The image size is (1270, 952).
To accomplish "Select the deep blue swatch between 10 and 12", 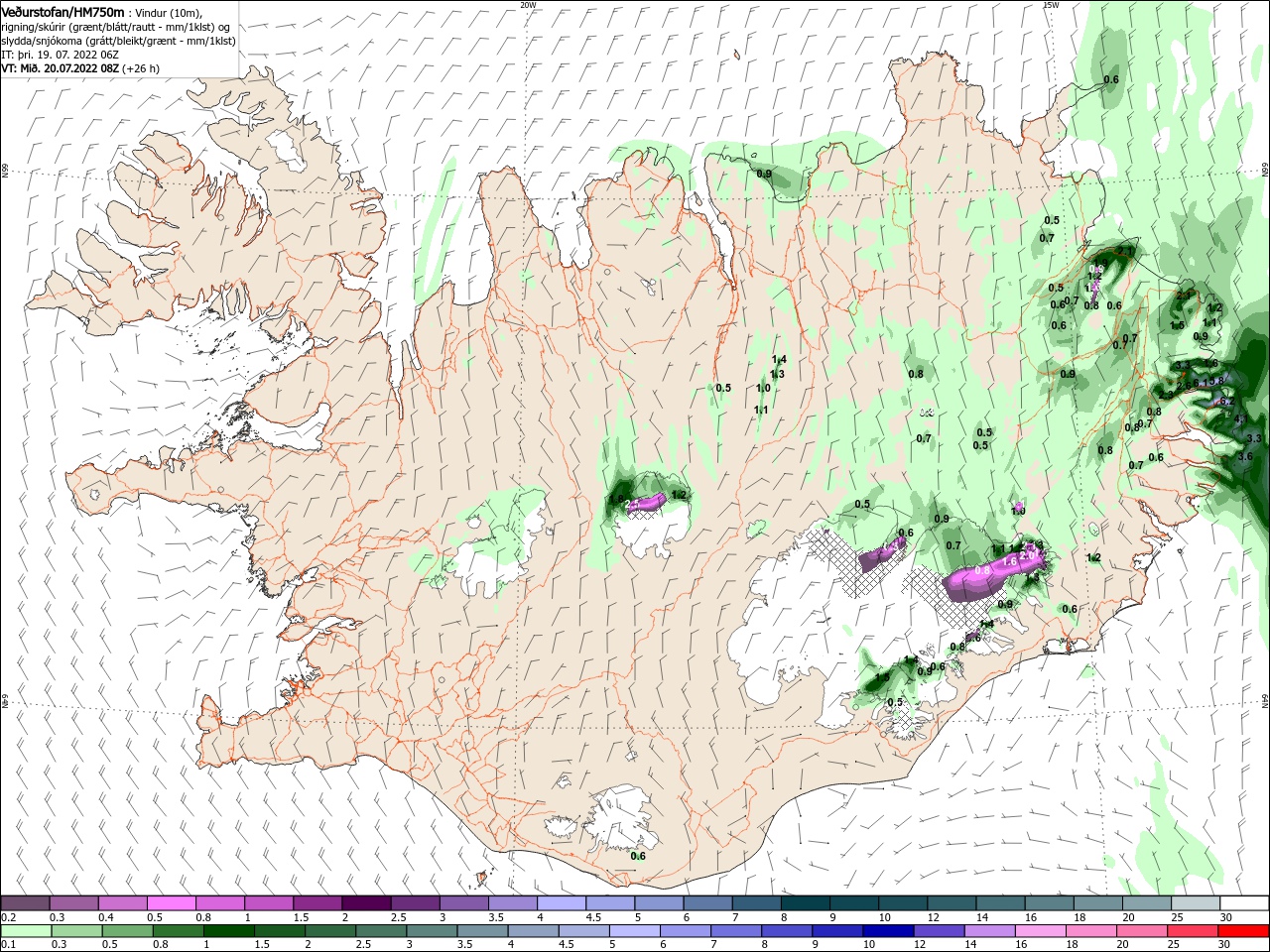I will (x=887, y=931).
